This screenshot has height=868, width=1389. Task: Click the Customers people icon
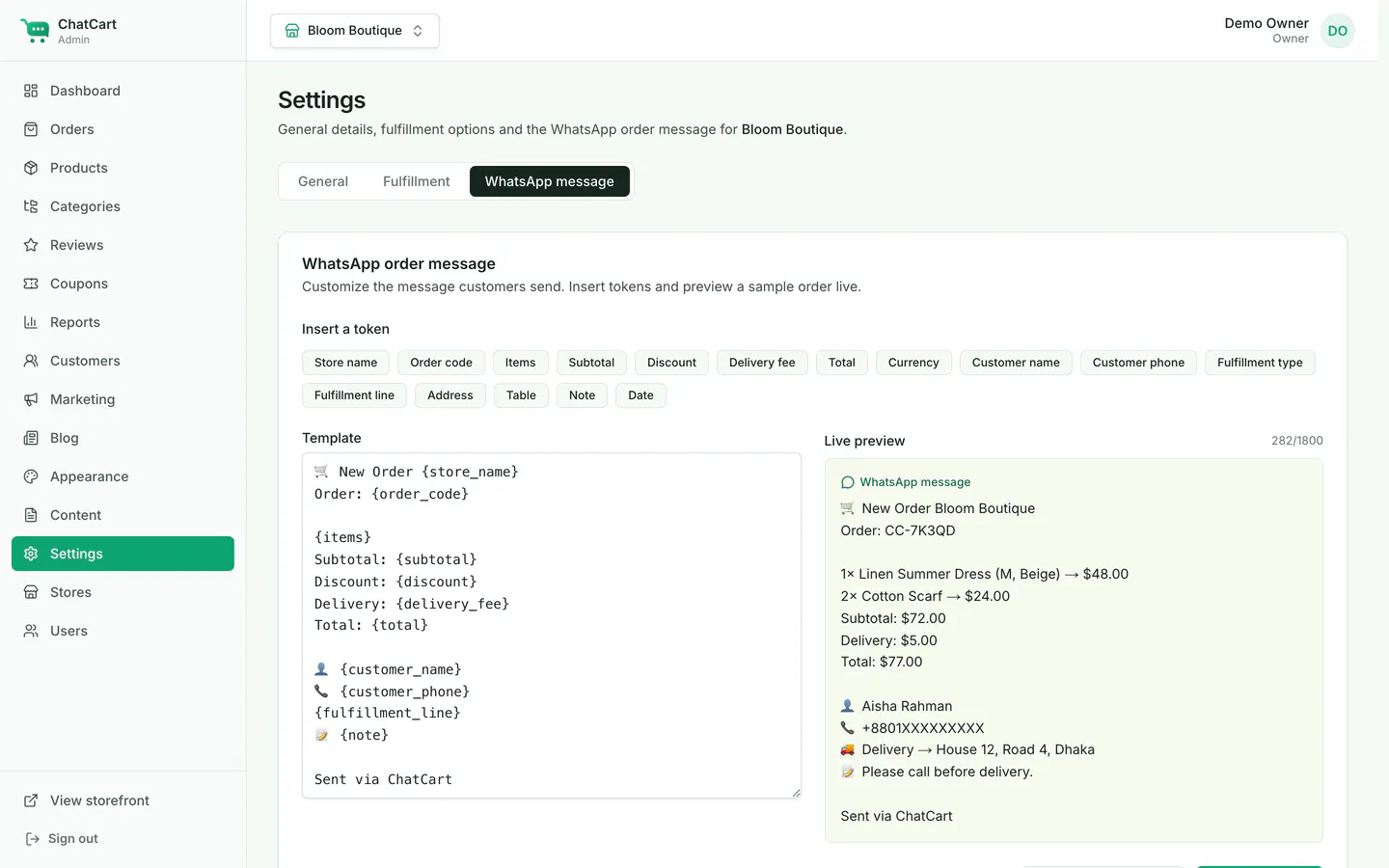pyautogui.click(x=31, y=361)
